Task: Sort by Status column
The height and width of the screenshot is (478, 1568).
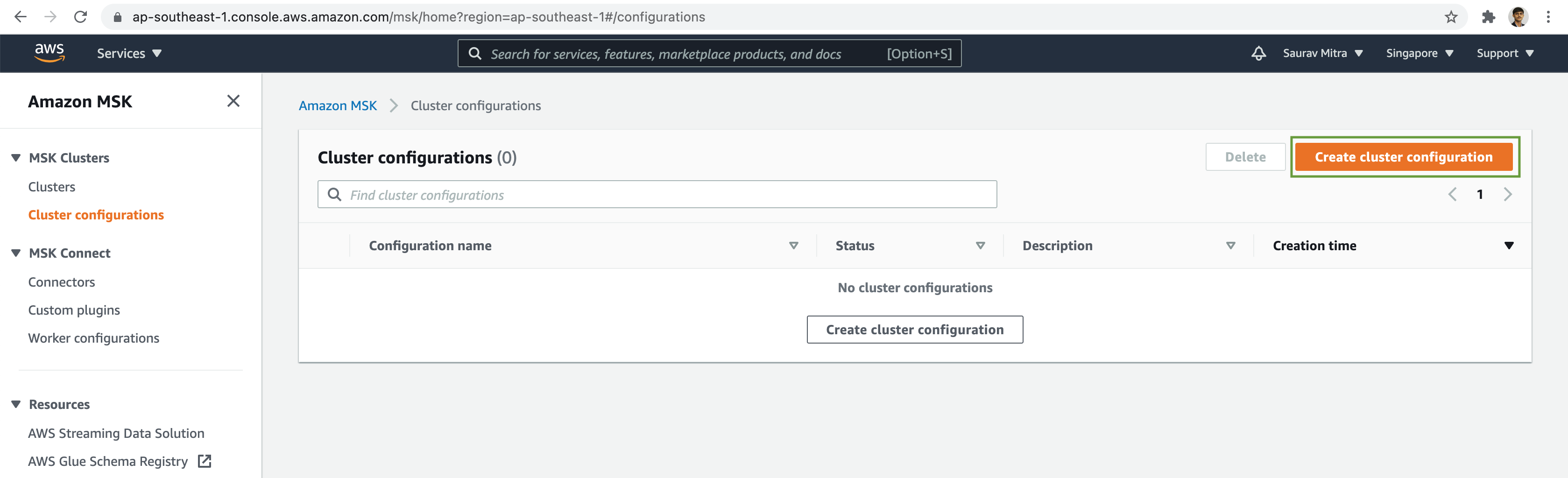Action: [x=981, y=246]
